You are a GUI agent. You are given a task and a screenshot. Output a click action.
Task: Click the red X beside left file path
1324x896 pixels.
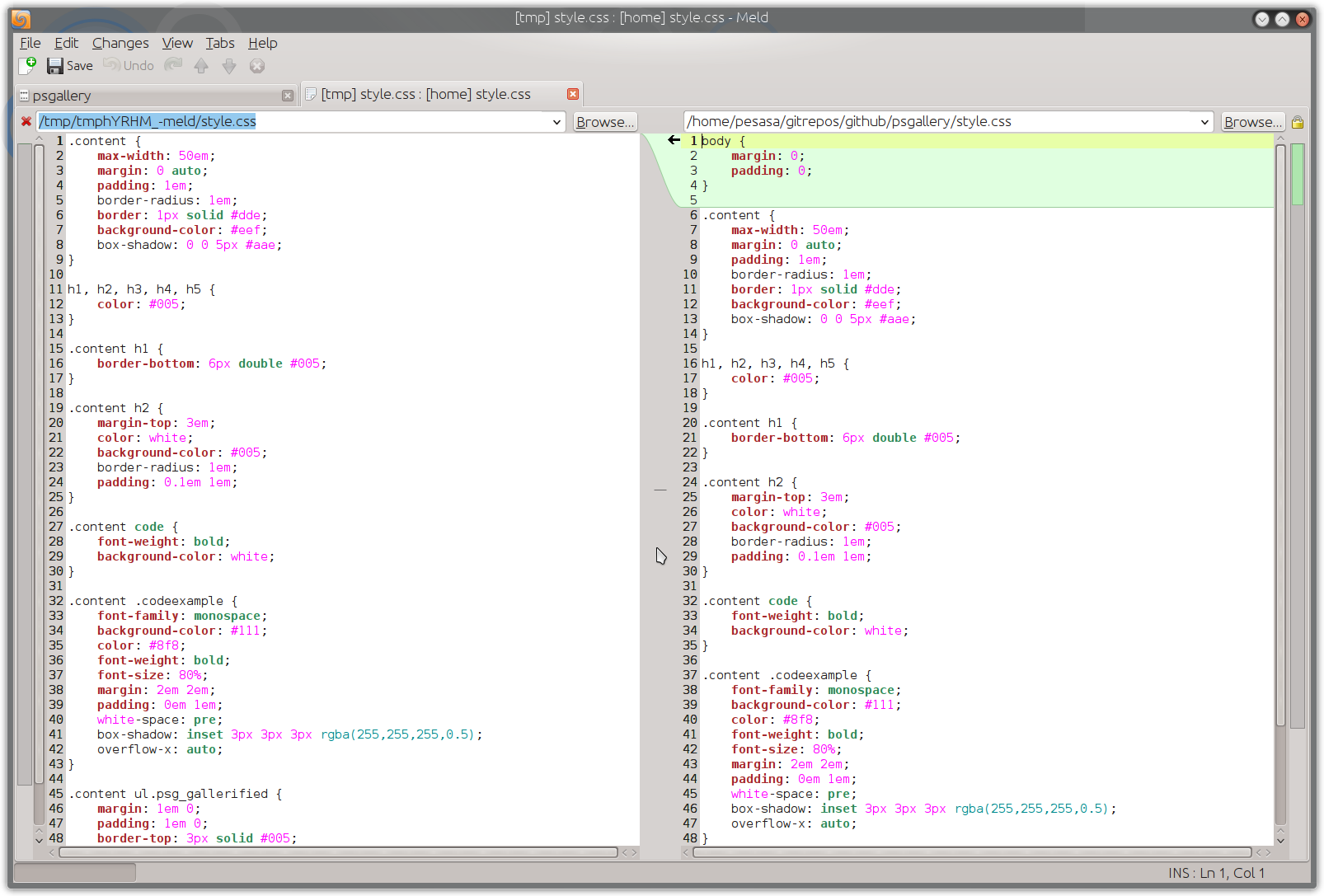tap(26, 121)
